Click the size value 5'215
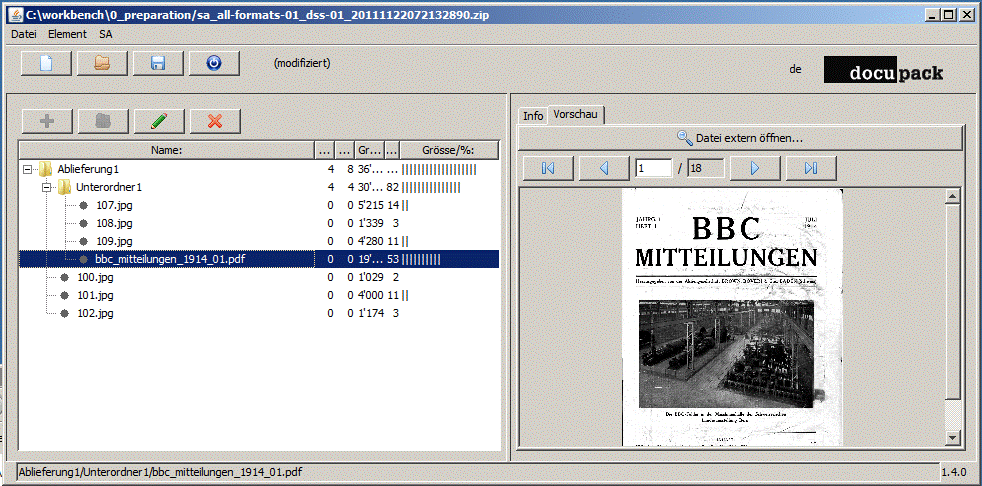 tap(371, 205)
